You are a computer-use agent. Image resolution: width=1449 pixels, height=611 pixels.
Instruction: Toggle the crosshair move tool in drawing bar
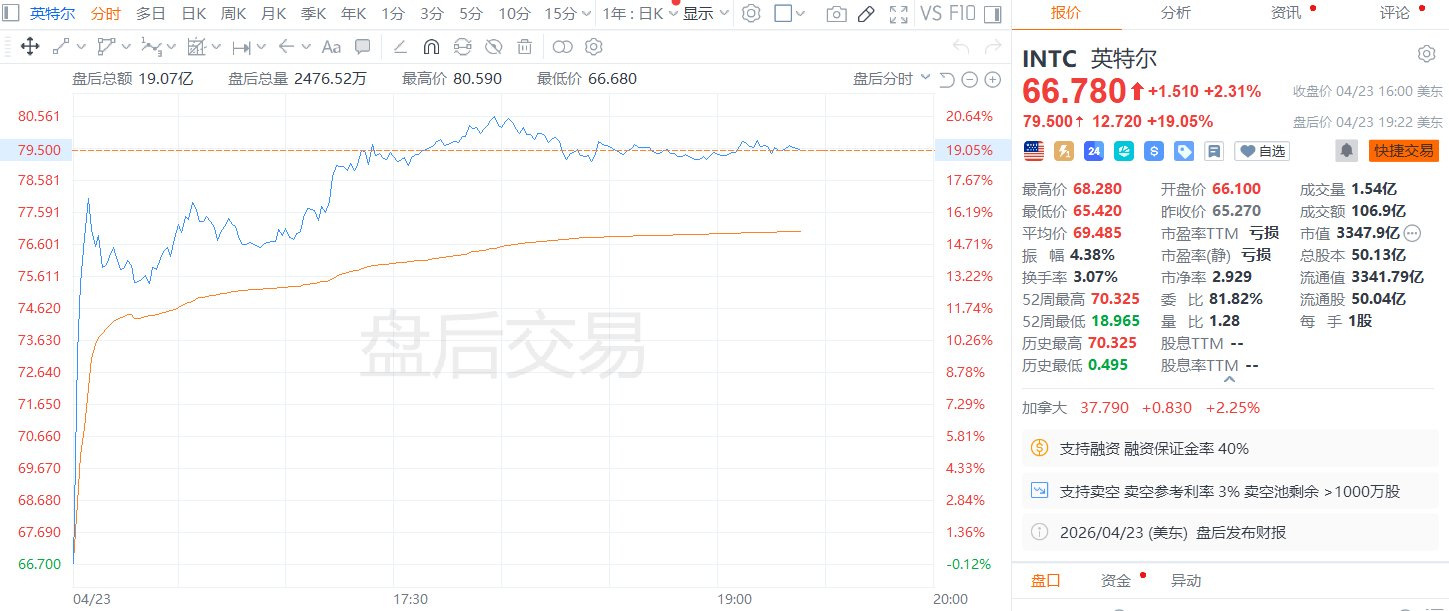pyautogui.click(x=30, y=46)
